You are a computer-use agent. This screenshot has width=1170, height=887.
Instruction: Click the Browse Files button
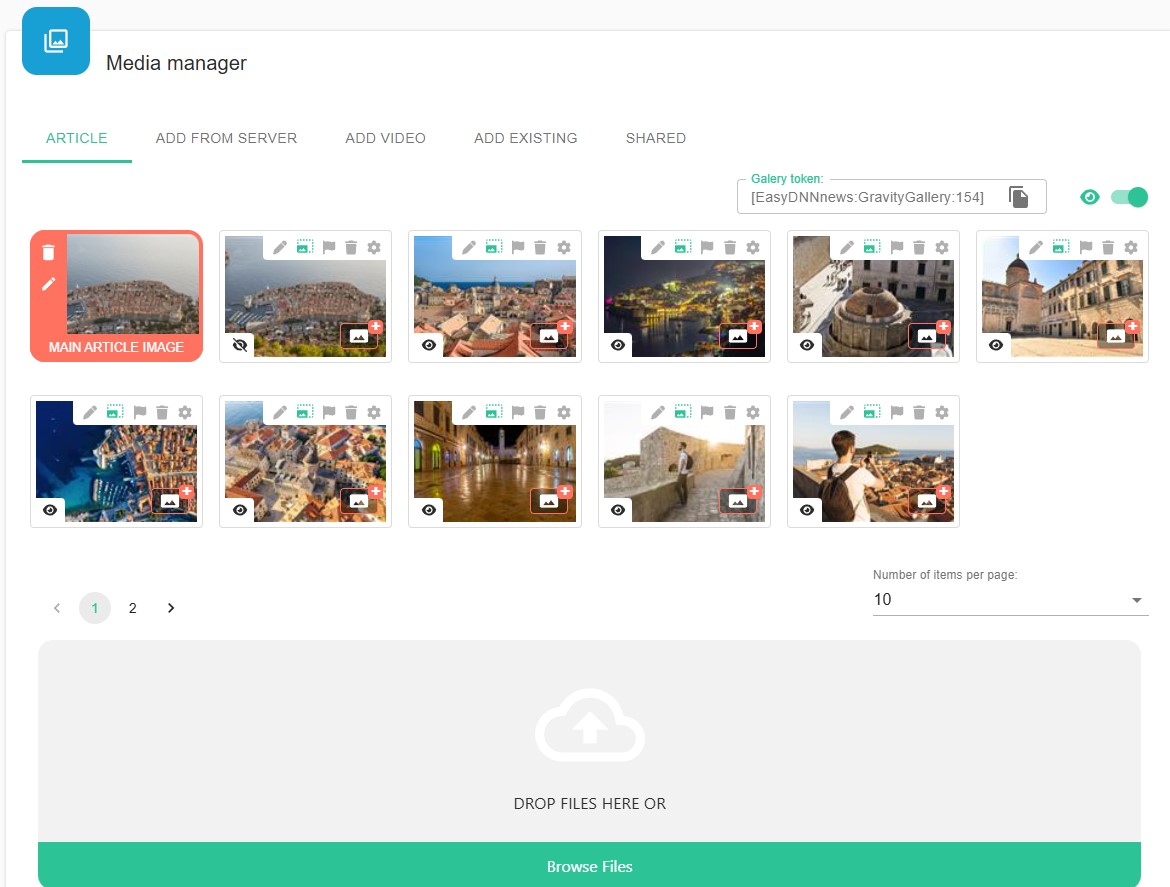coord(589,866)
